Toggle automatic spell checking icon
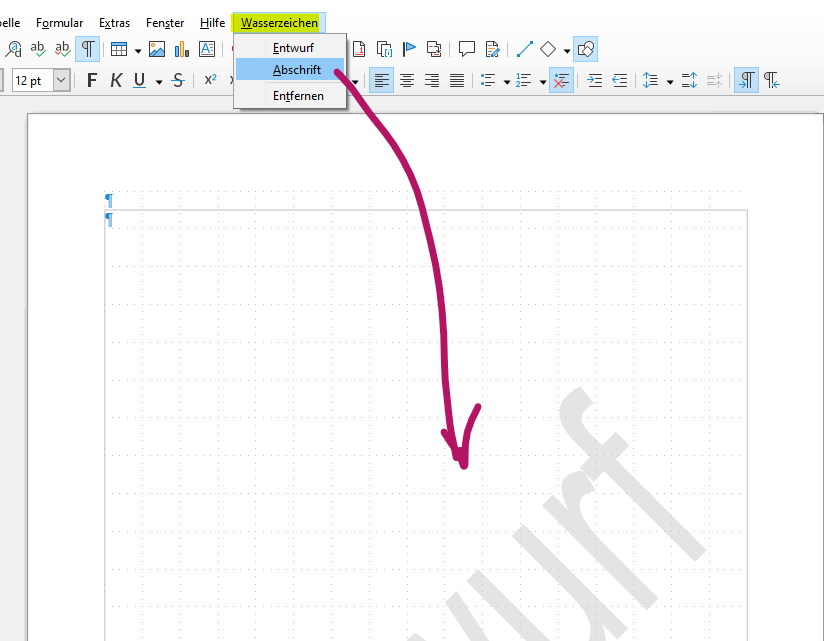The image size is (824, 641). [63, 49]
